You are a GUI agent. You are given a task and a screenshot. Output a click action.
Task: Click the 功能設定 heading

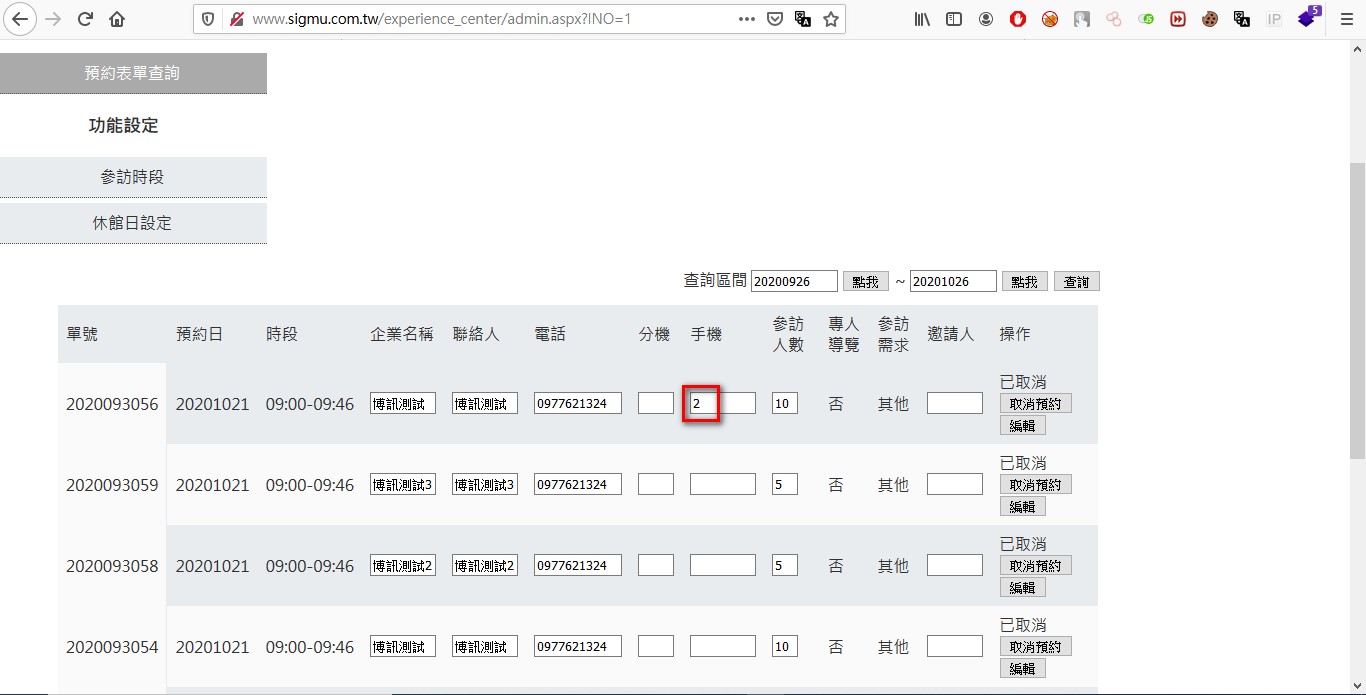tap(124, 126)
